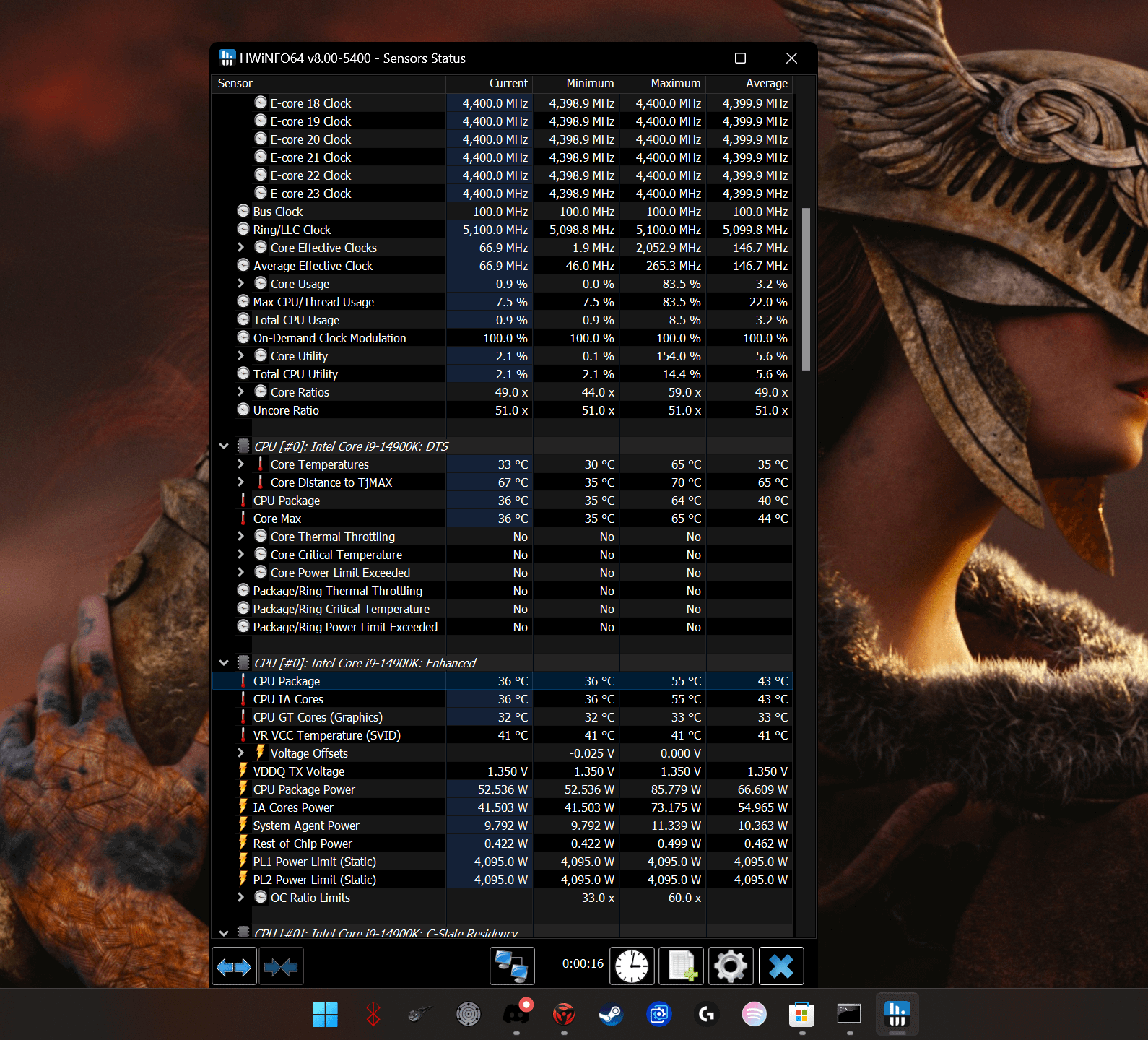
Task: Select the E-core 20 Clock row
Action: 503,139
